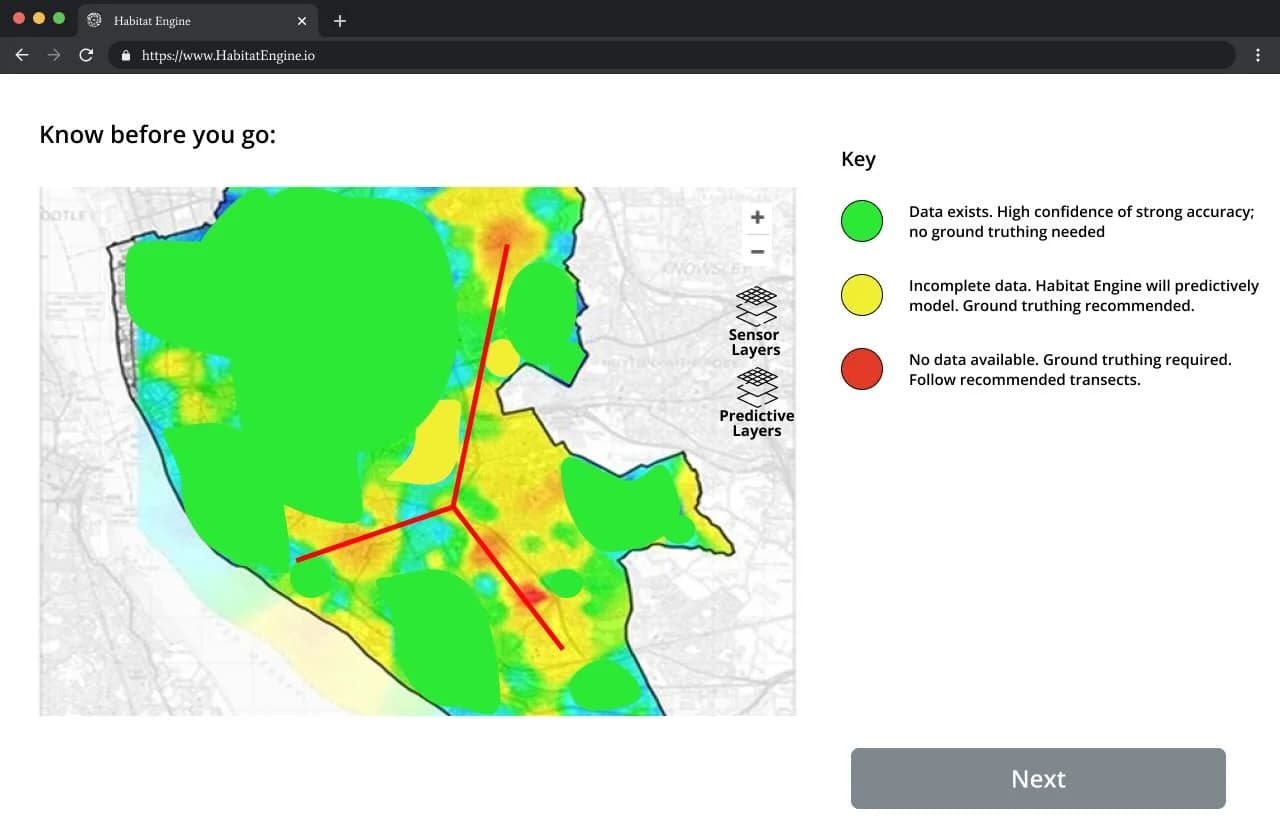Screen dimensions: 1280x832
Task: Click the map zoom out minus button
Action: (x=757, y=252)
